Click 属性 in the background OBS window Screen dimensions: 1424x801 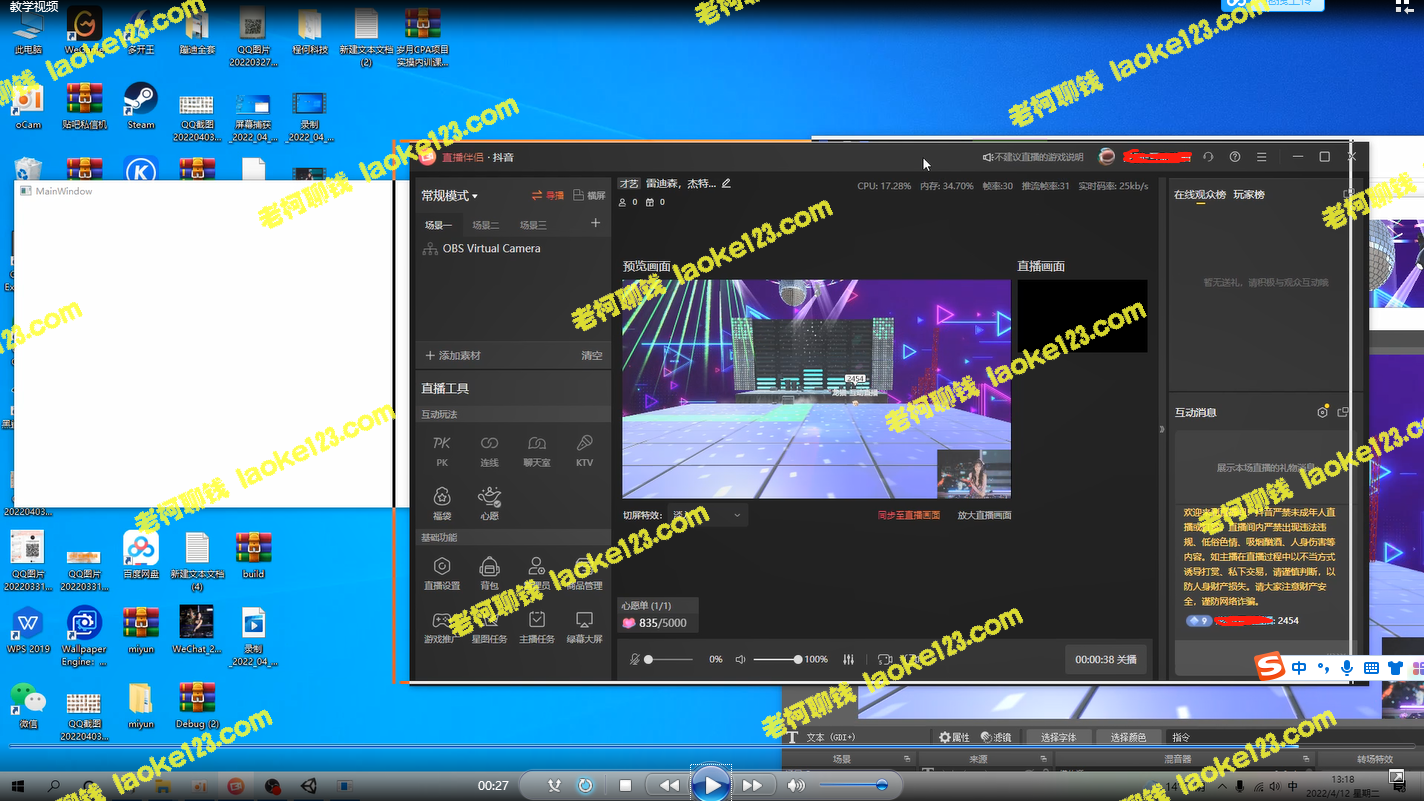tap(954, 737)
